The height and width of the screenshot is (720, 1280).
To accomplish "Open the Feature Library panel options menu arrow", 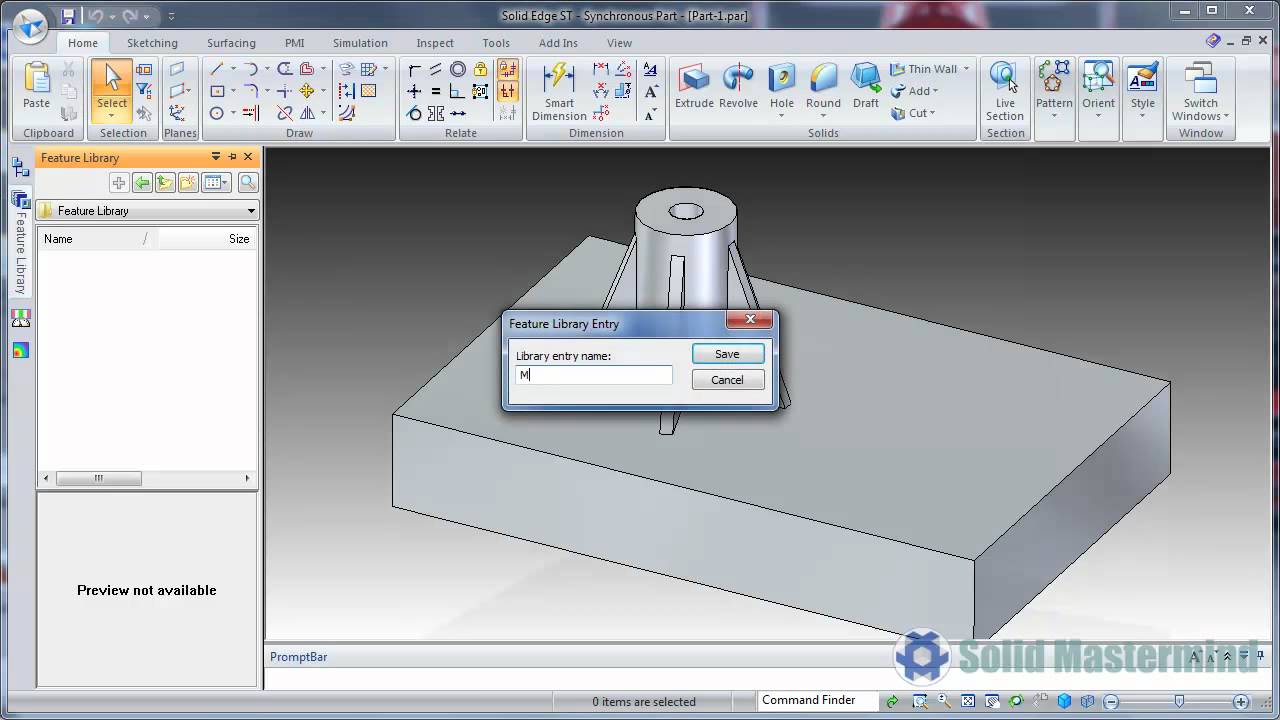I will [x=216, y=157].
